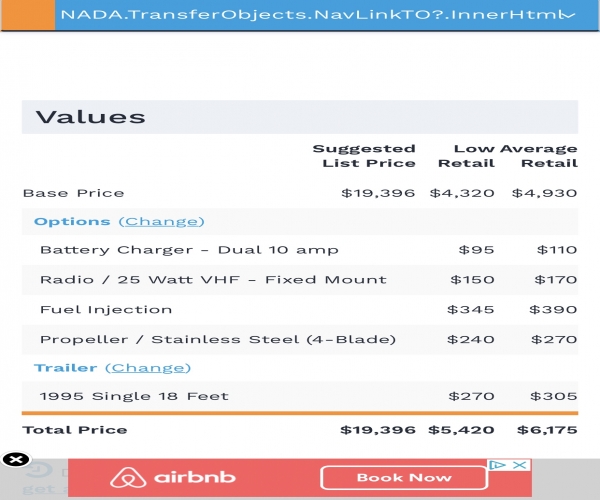600x500 pixels.
Task: Tap the Book Now button
Action: coord(404,477)
